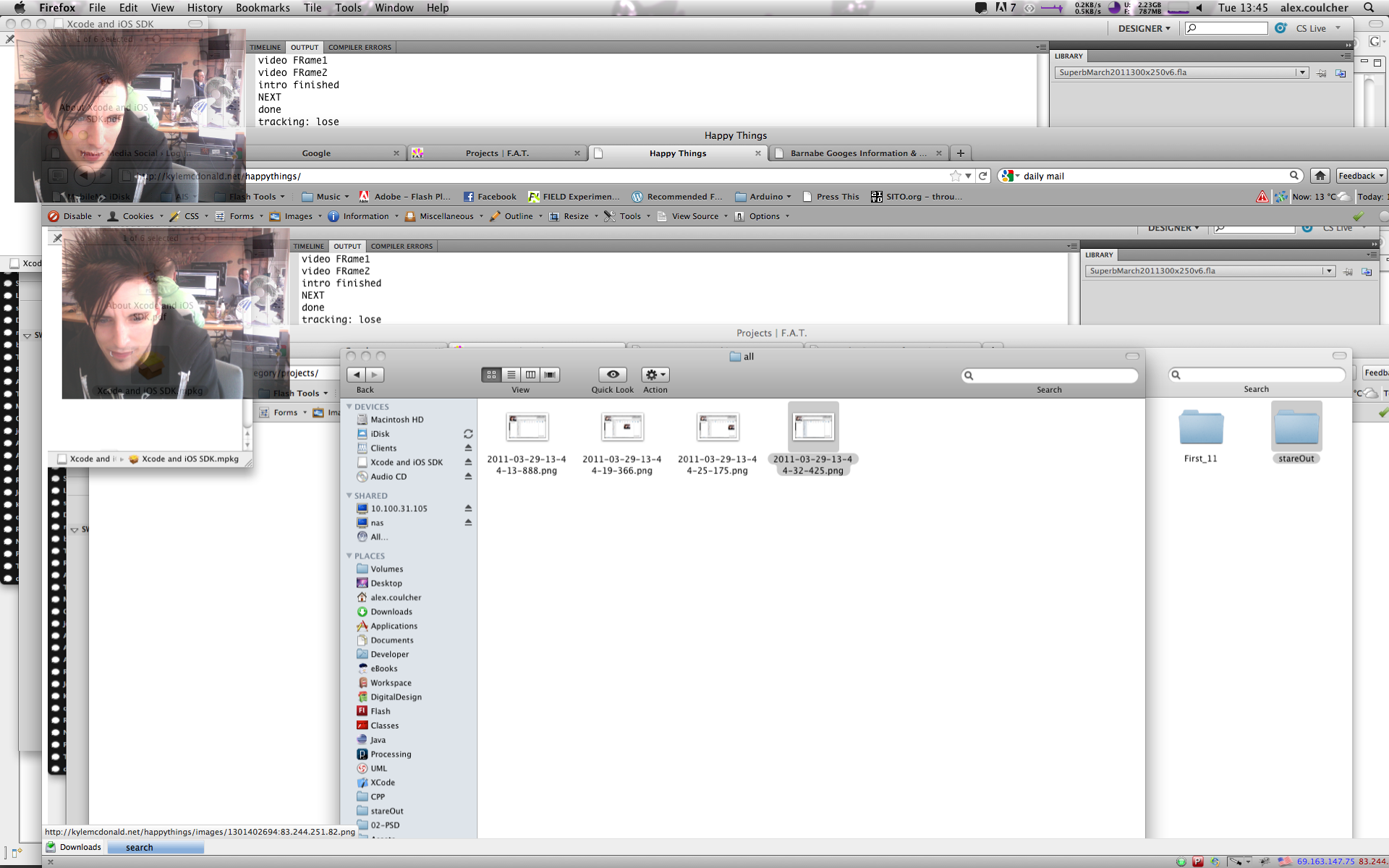1389x868 pixels.
Task: Open the Music bookmarks folder
Action: coord(326,197)
